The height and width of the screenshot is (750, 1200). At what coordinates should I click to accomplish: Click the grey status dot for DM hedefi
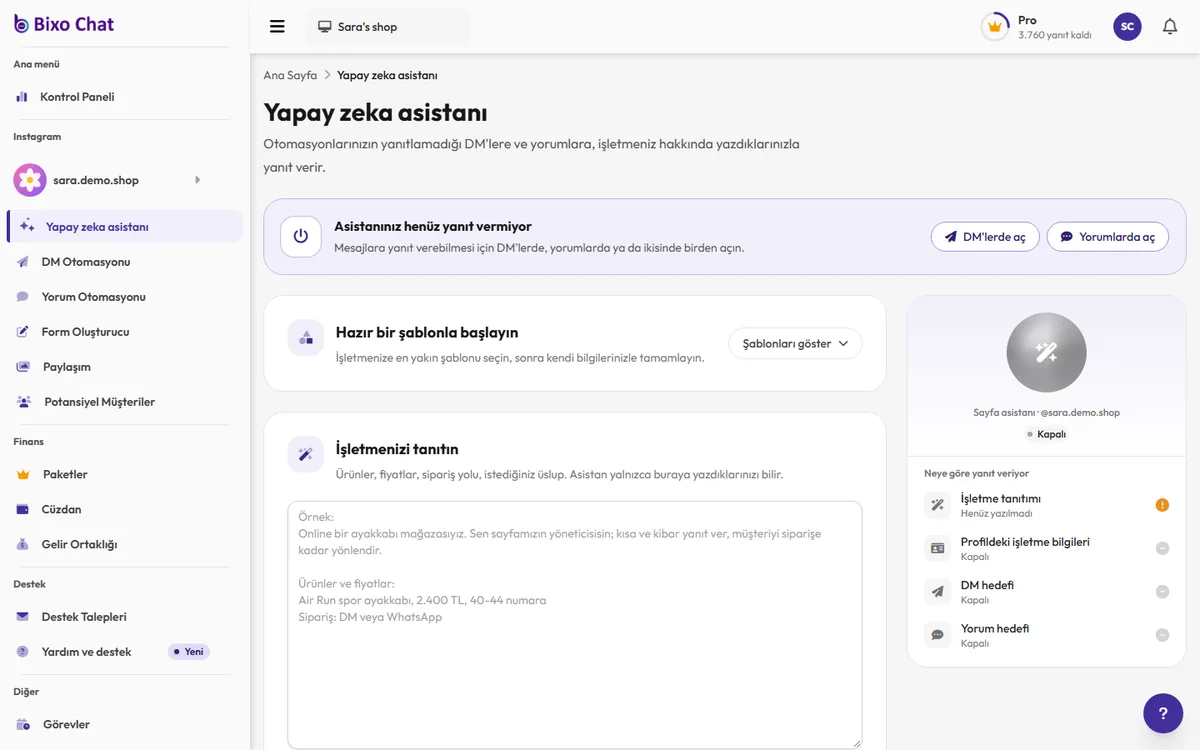[x=1162, y=592]
